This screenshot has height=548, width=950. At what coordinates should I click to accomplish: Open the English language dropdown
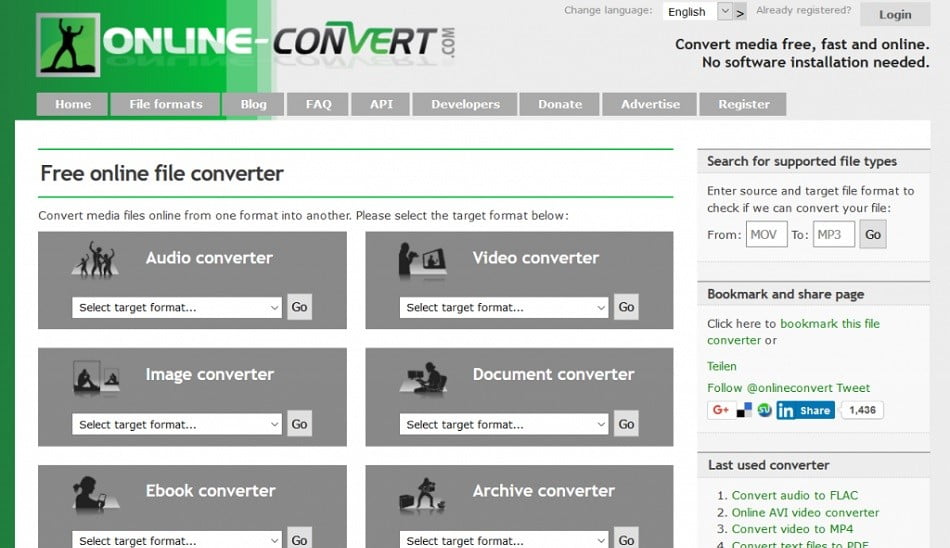[697, 12]
